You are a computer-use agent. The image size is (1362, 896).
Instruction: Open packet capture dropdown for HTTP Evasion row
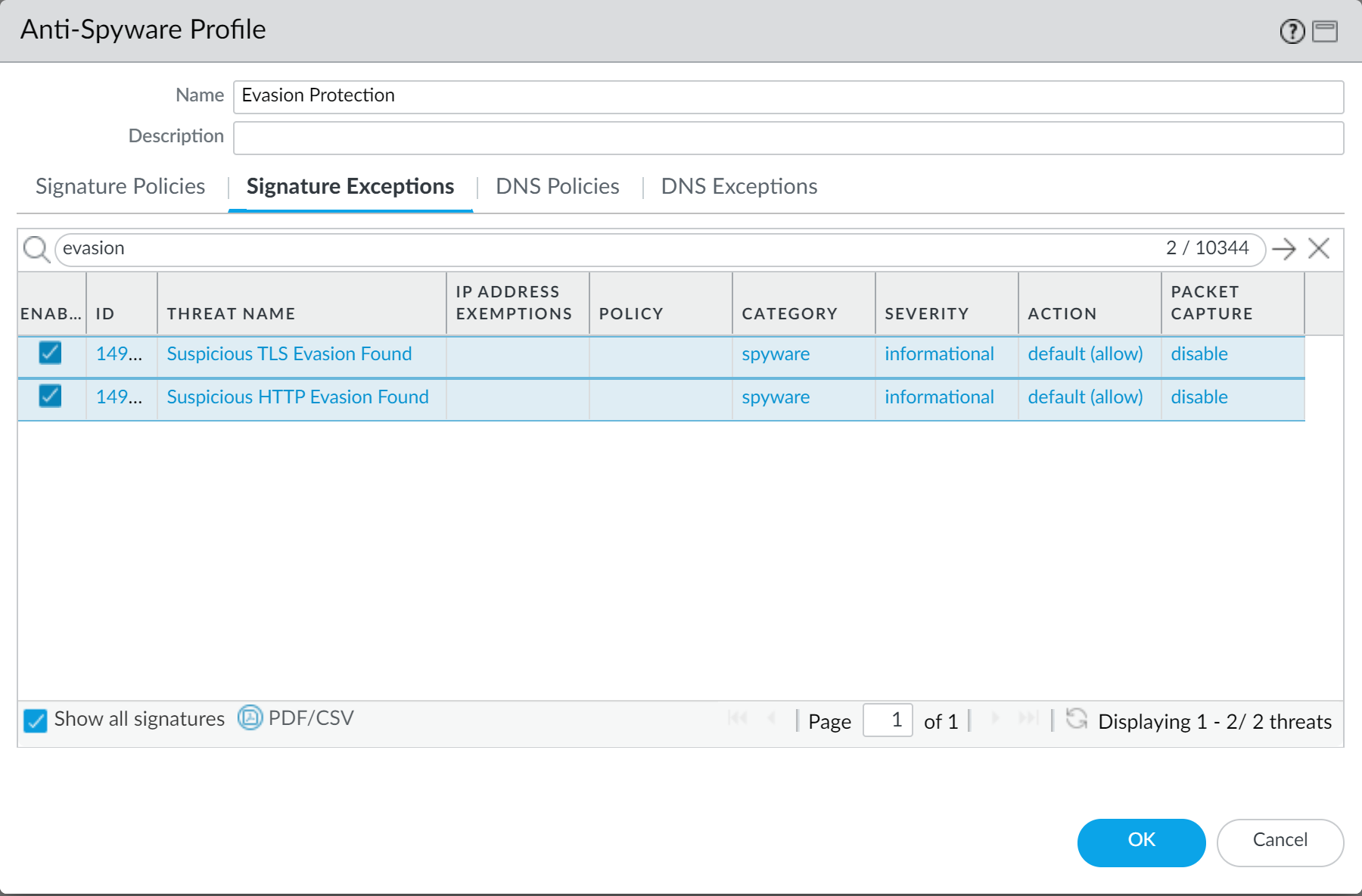(x=1199, y=397)
